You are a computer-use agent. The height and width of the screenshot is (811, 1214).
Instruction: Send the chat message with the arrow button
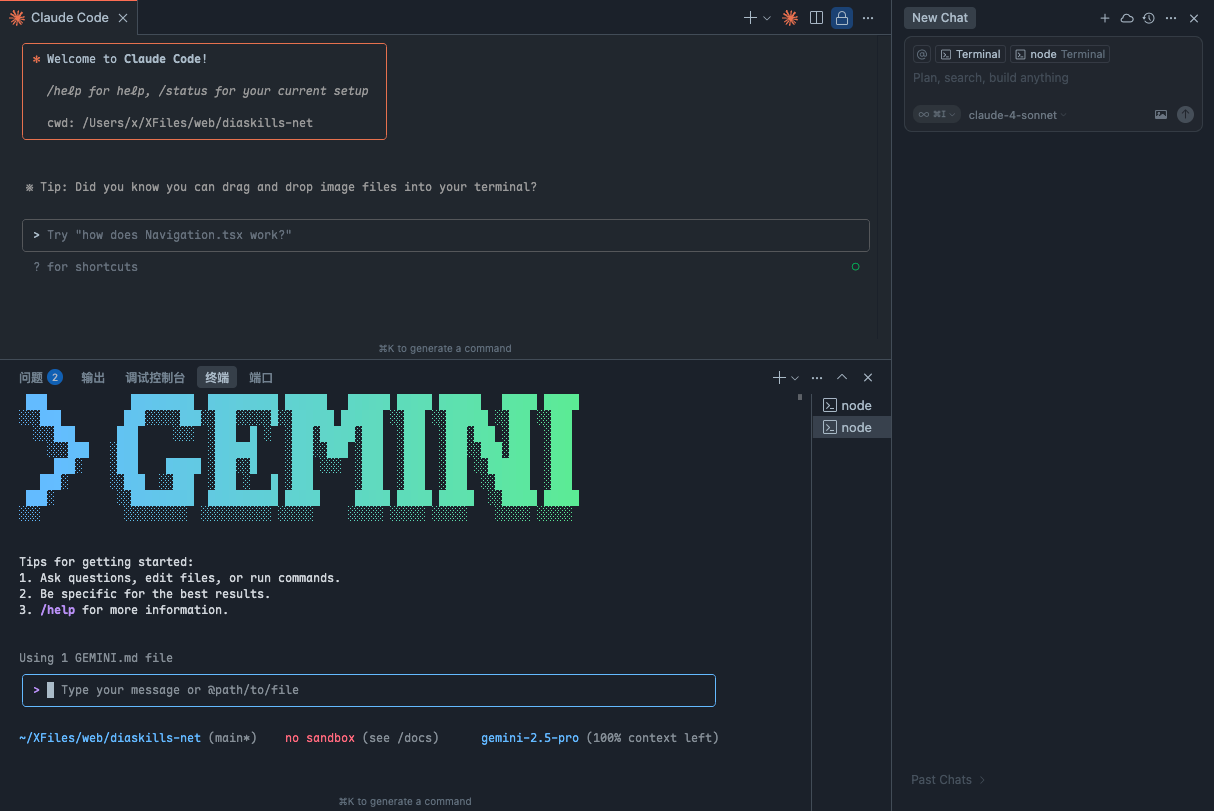[x=1185, y=115]
